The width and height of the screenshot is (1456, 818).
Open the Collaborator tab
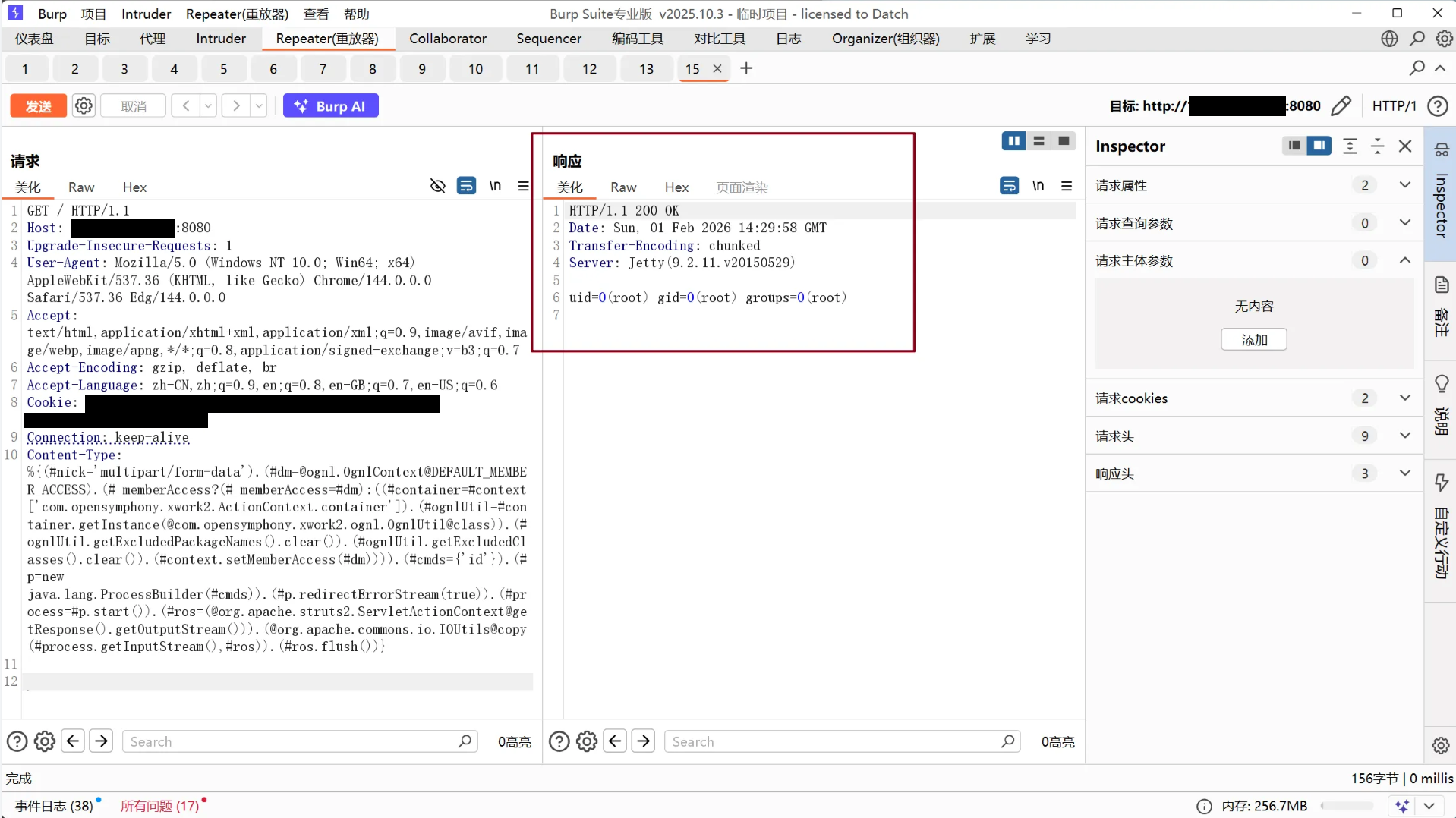(x=448, y=39)
